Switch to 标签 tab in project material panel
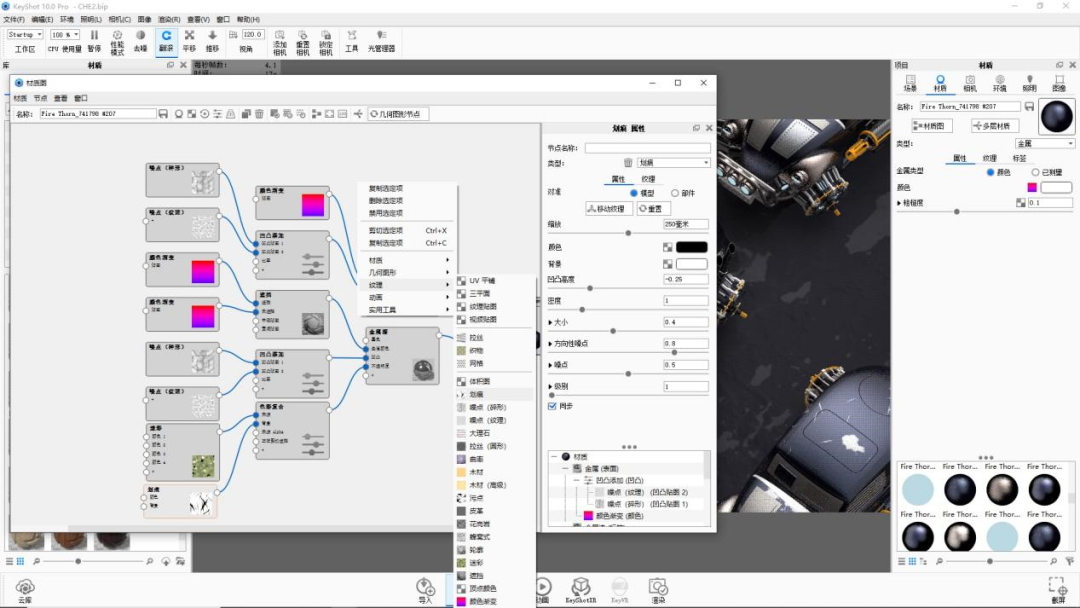1080x608 pixels. [x=1019, y=158]
